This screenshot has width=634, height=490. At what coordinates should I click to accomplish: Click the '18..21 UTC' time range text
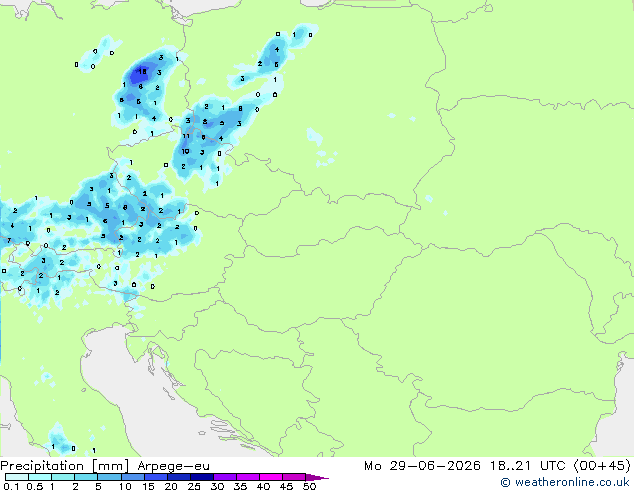pyautogui.click(x=527, y=466)
